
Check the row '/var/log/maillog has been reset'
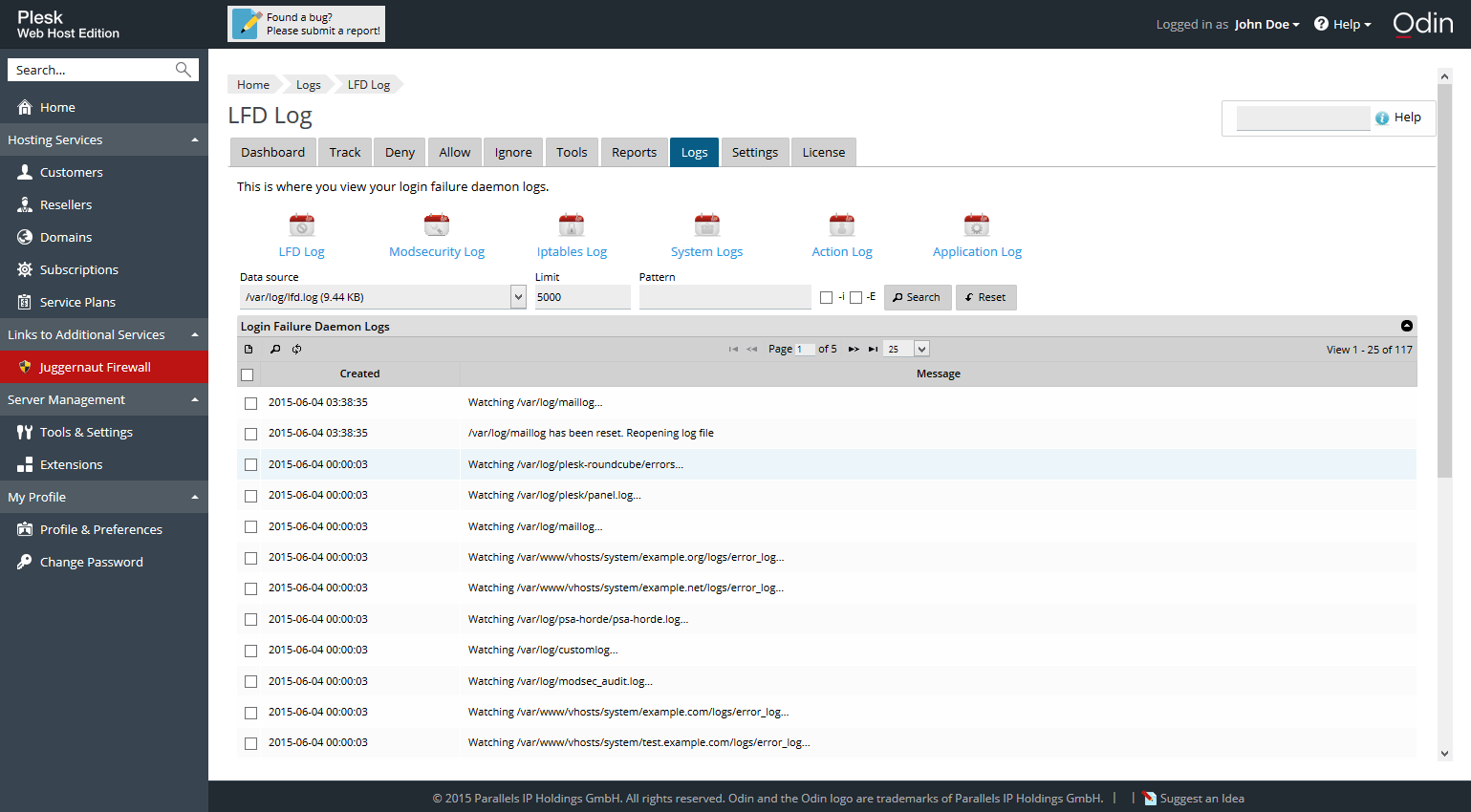pos(250,434)
